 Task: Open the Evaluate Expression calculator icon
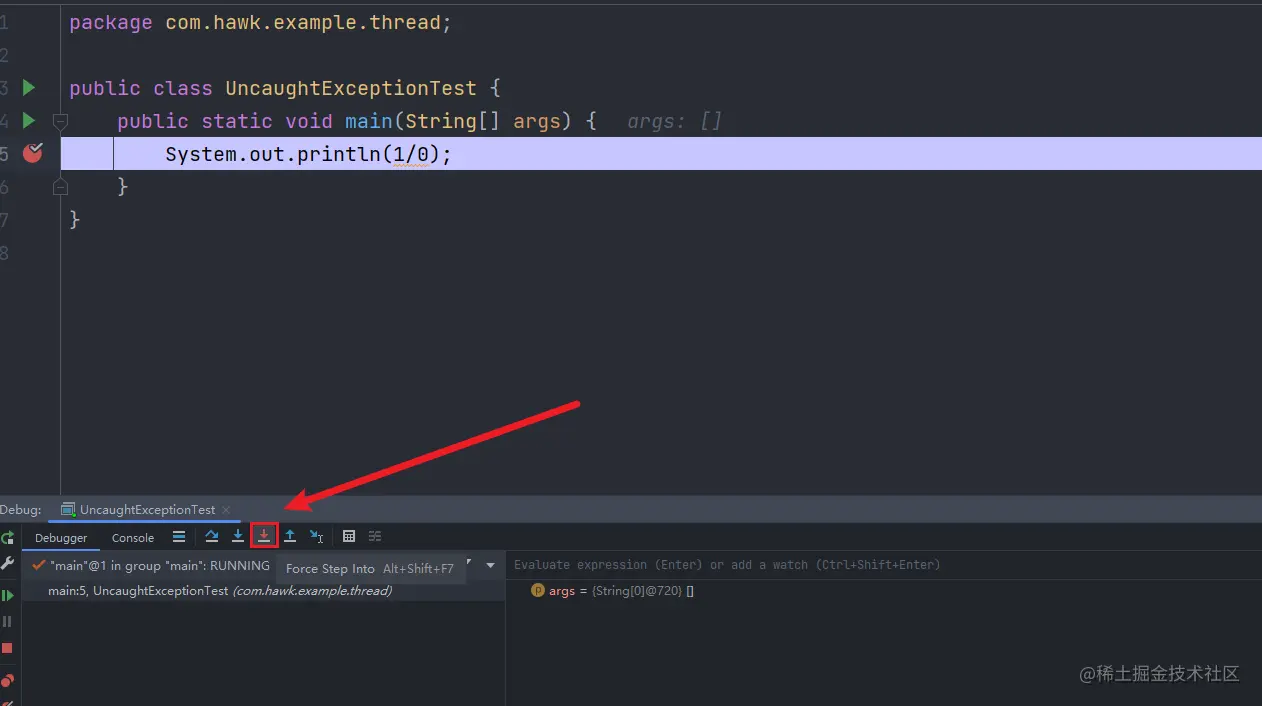click(x=349, y=537)
